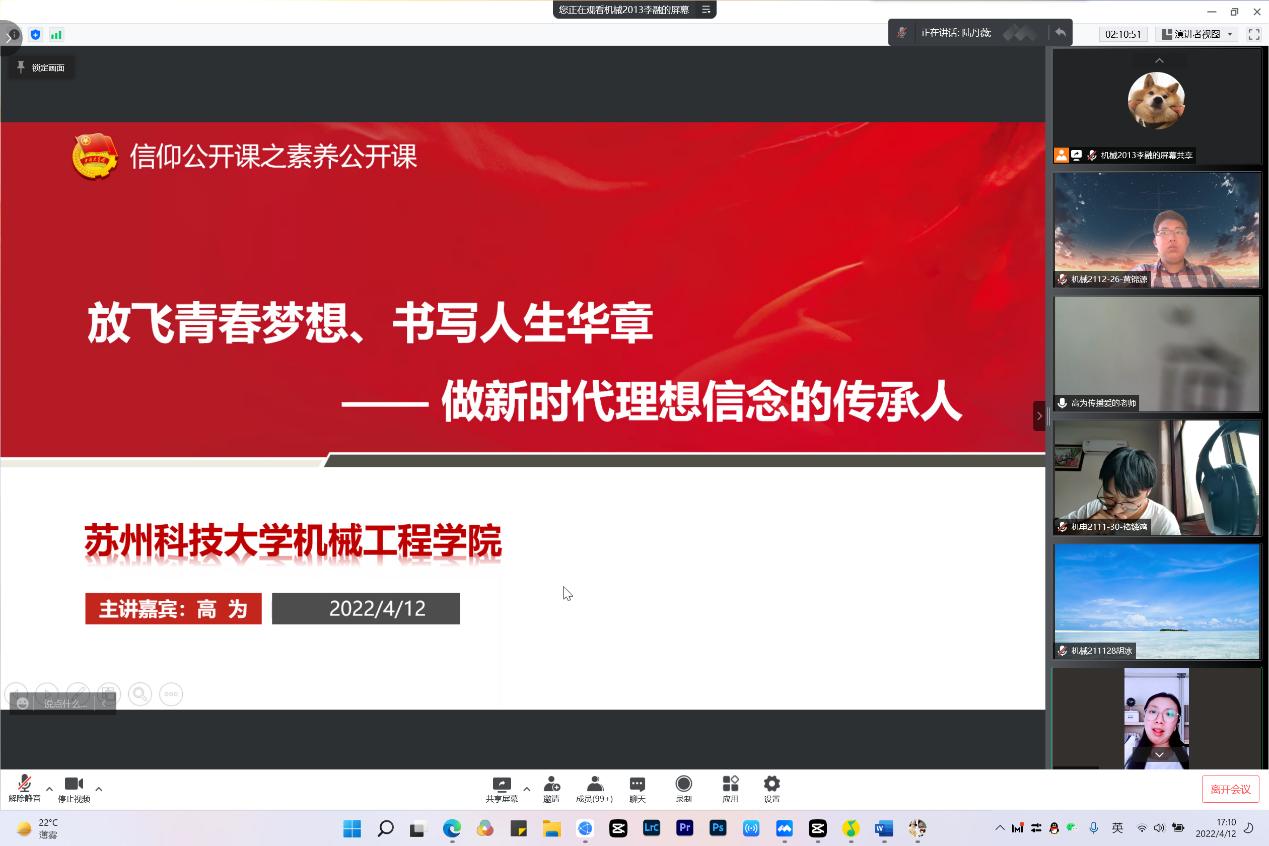Leave the meeting via 离开会议
The image size is (1269, 846).
click(x=1230, y=788)
